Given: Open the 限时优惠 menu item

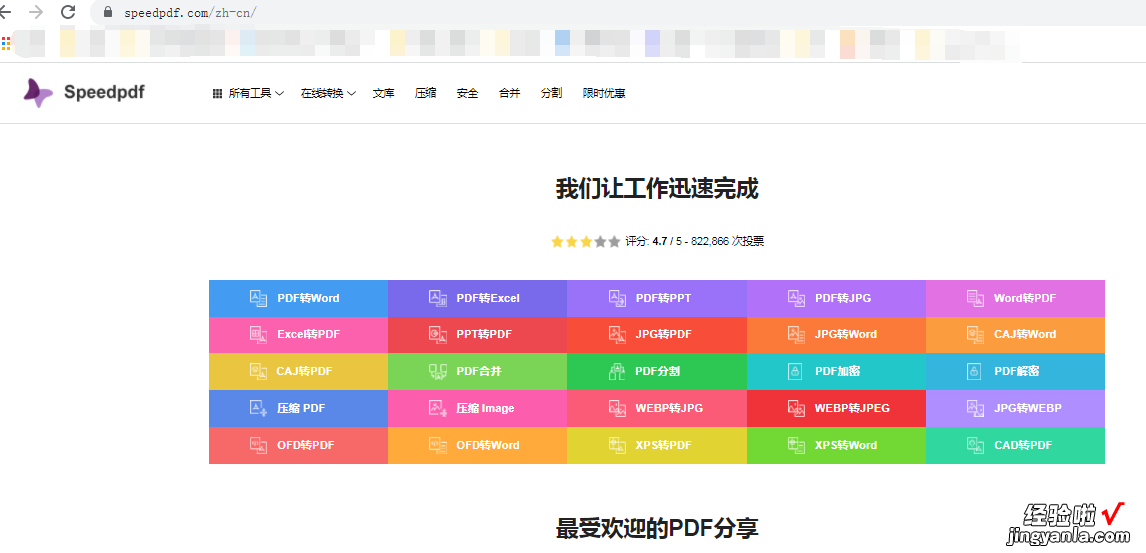Looking at the screenshot, I should pyautogui.click(x=604, y=93).
